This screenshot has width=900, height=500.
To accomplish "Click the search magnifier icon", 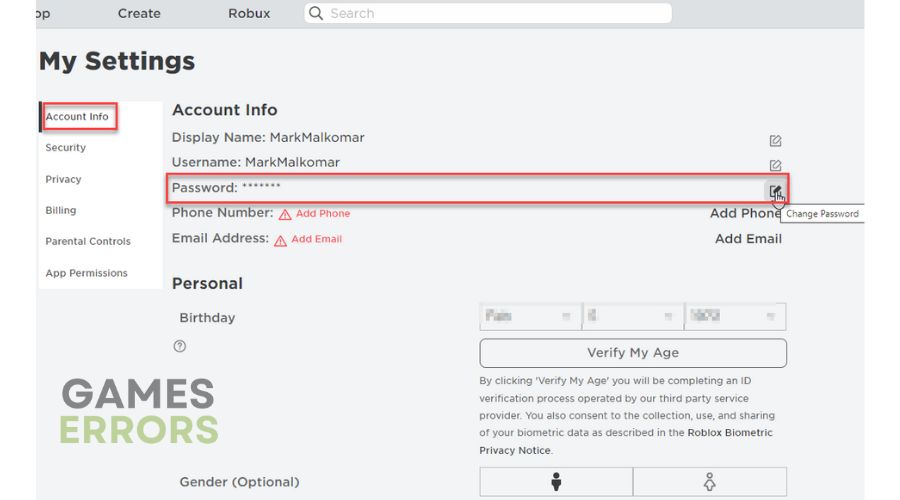I will click(x=316, y=13).
